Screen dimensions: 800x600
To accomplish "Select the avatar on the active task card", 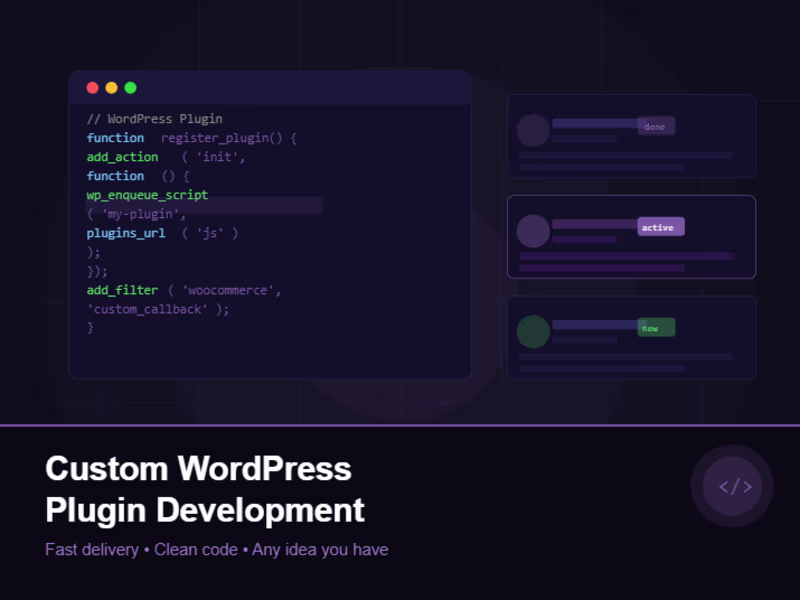I will (x=533, y=231).
